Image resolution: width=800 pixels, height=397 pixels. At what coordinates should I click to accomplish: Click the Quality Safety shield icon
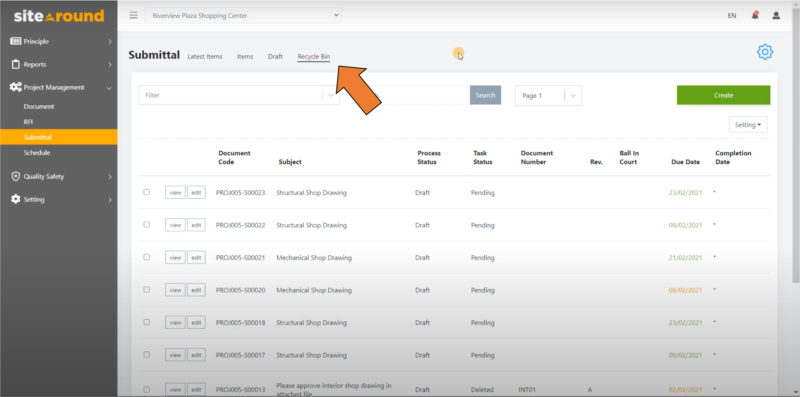click(x=16, y=177)
